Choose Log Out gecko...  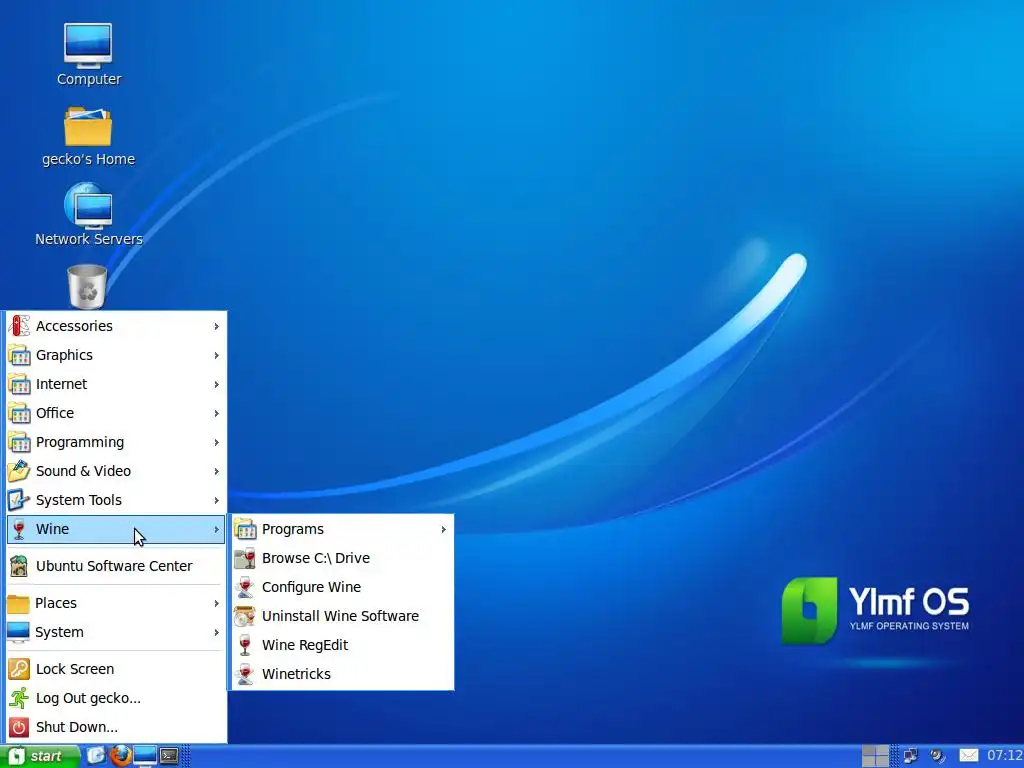(x=116, y=698)
